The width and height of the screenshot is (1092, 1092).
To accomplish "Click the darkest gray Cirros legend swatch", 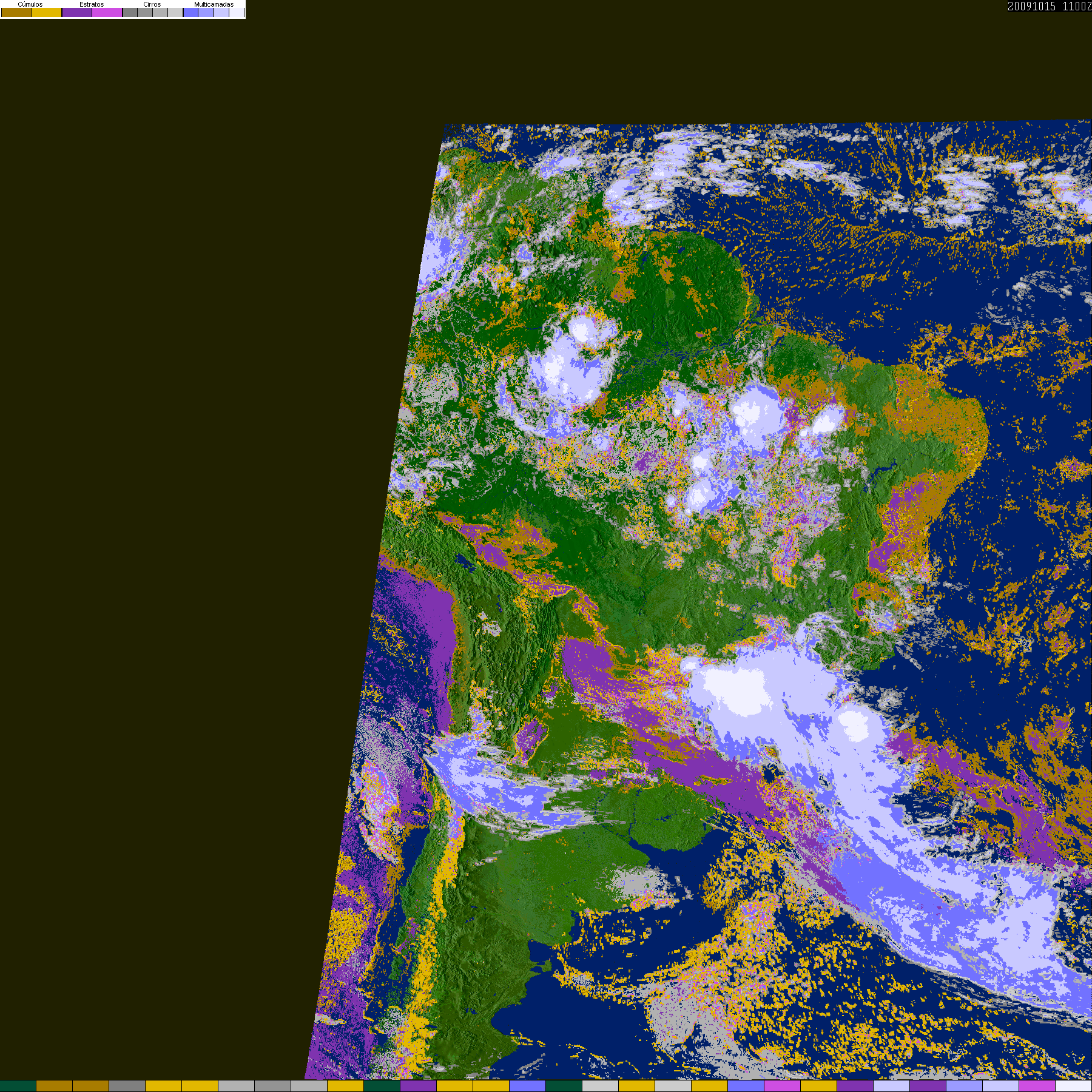I will (130, 12).
